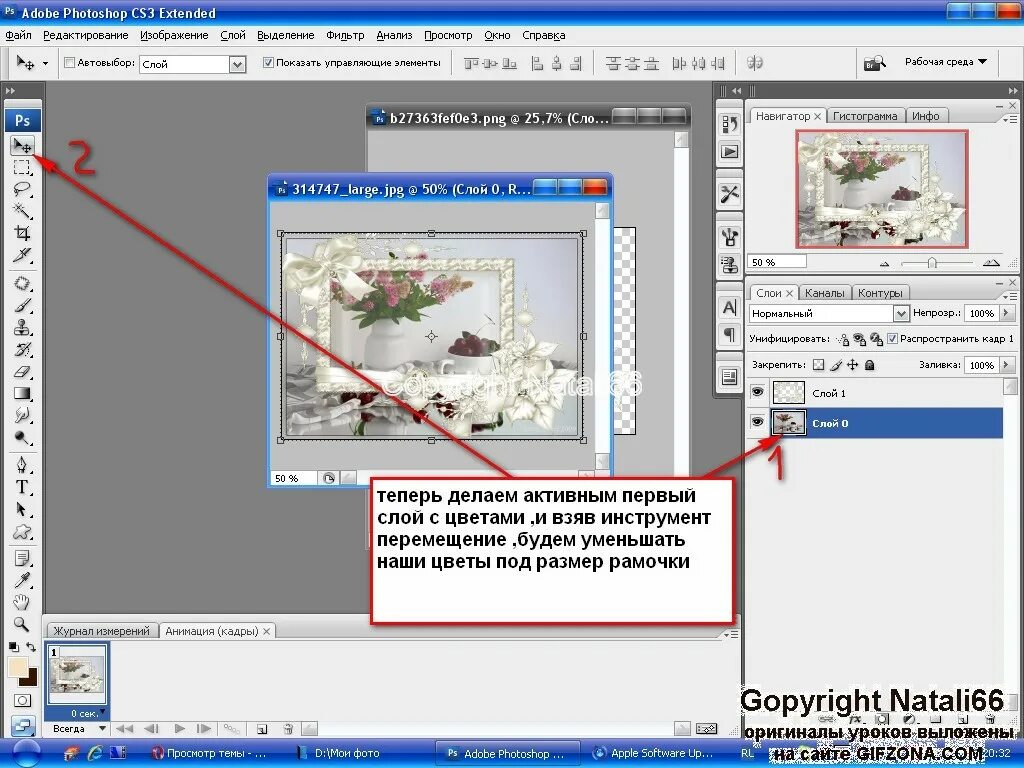
Task: Select the Rectangular Marquee tool
Action: (22, 167)
